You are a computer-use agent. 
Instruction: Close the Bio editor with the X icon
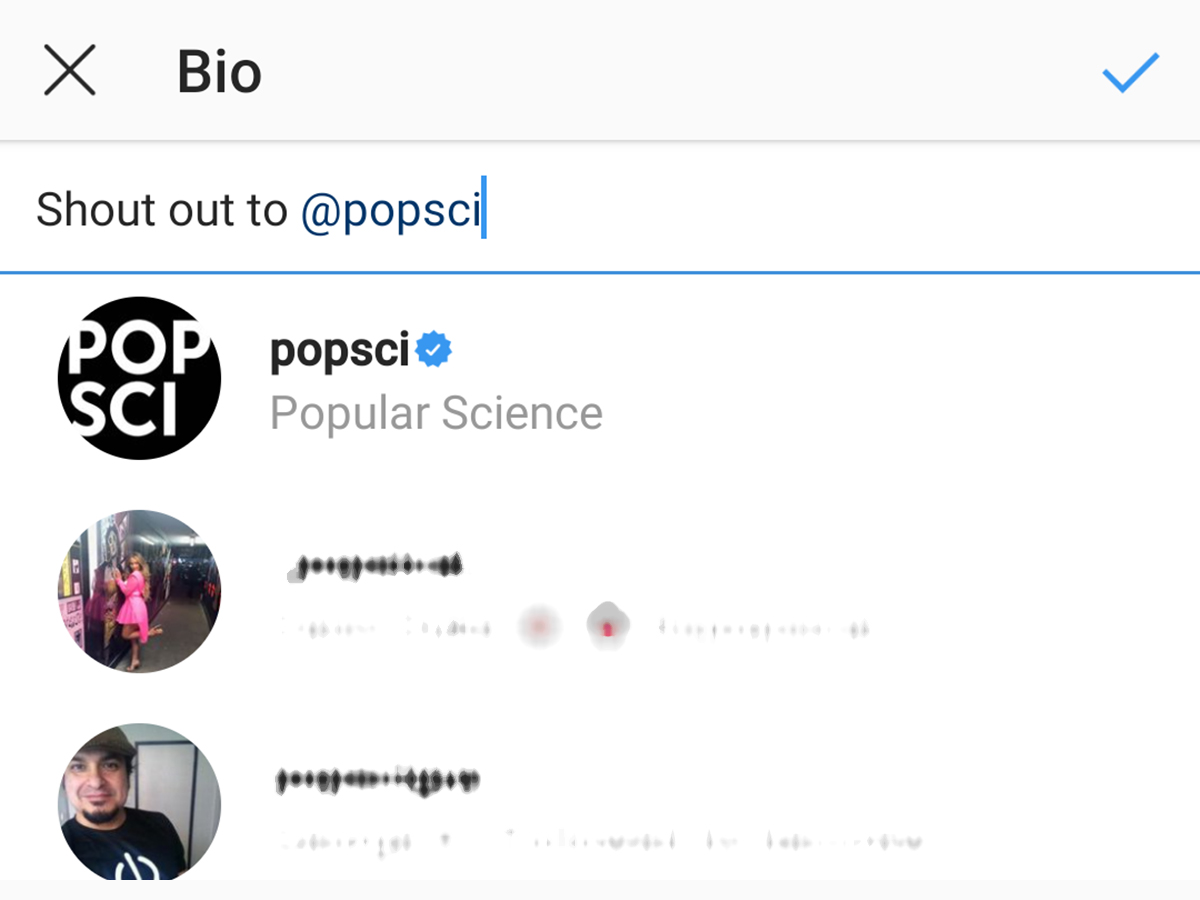tap(70, 71)
